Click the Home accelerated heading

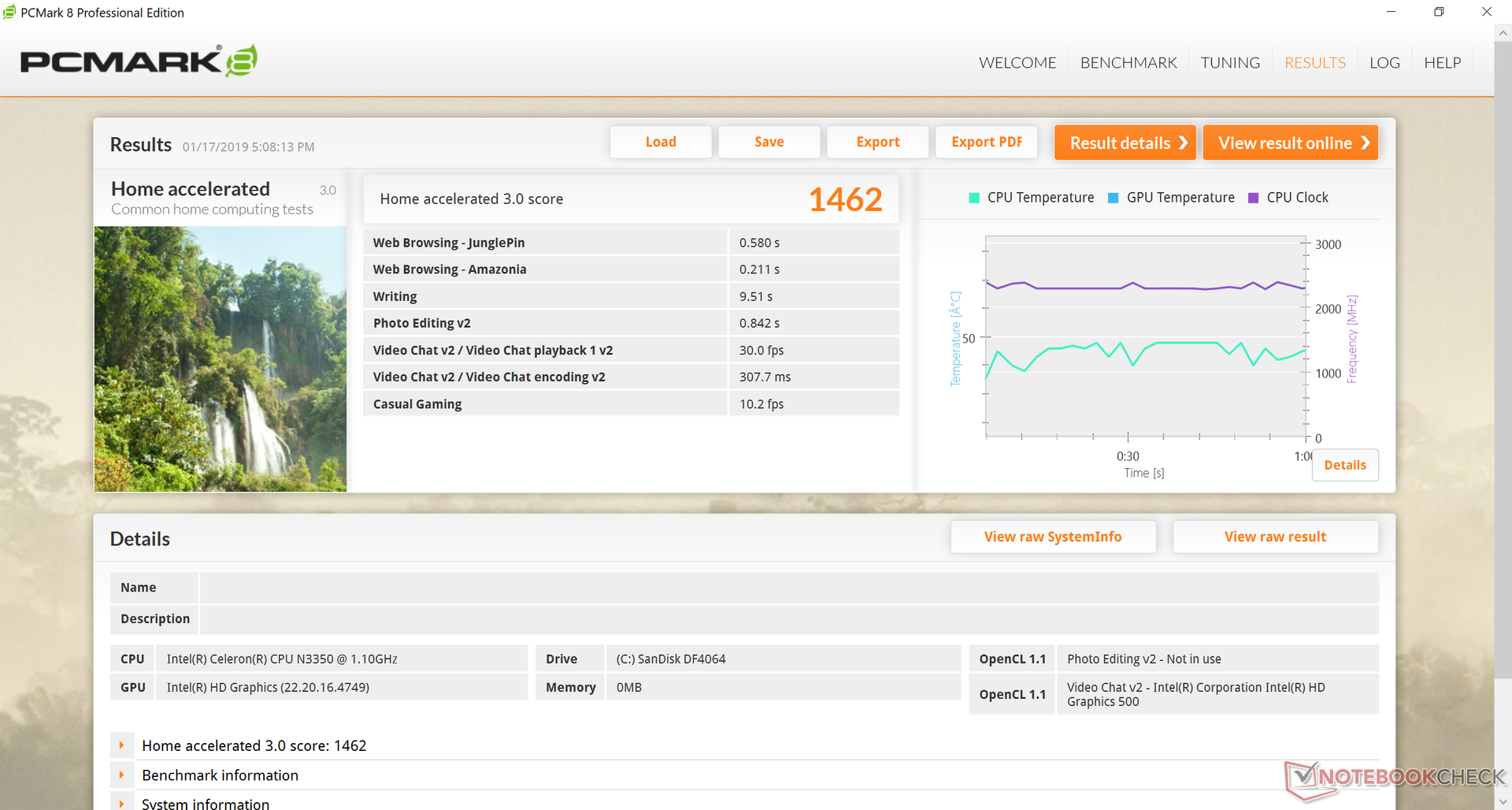point(191,189)
